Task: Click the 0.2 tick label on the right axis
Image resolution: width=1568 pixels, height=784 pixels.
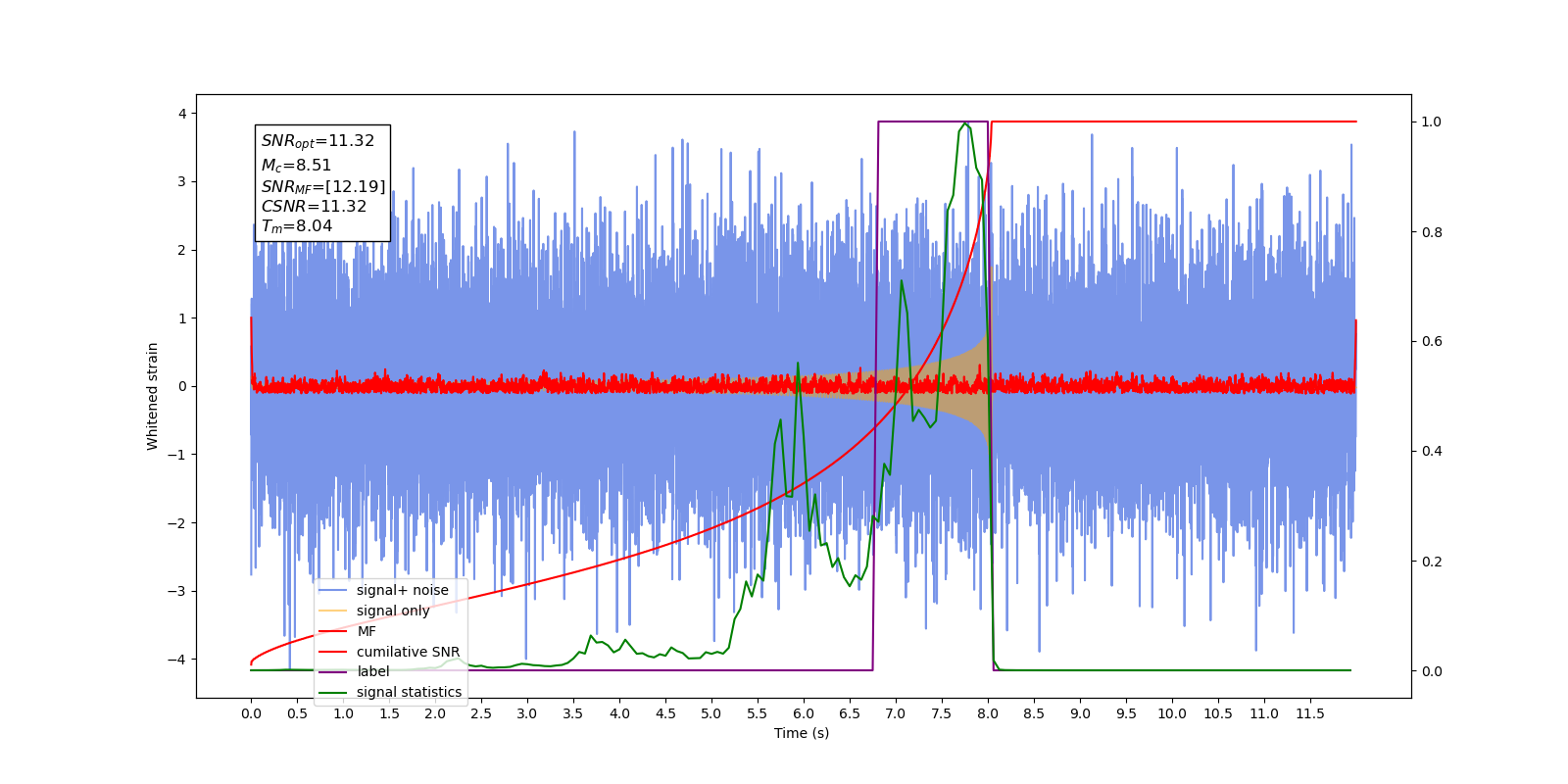Action: pyautogui.click(x=1432, y=562)
